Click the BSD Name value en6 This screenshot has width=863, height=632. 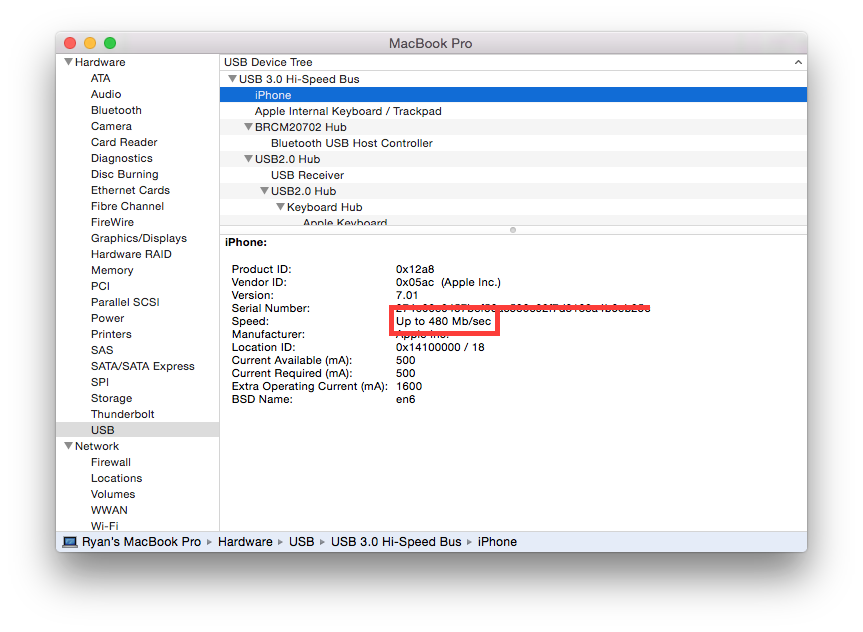tap(406, 399)
